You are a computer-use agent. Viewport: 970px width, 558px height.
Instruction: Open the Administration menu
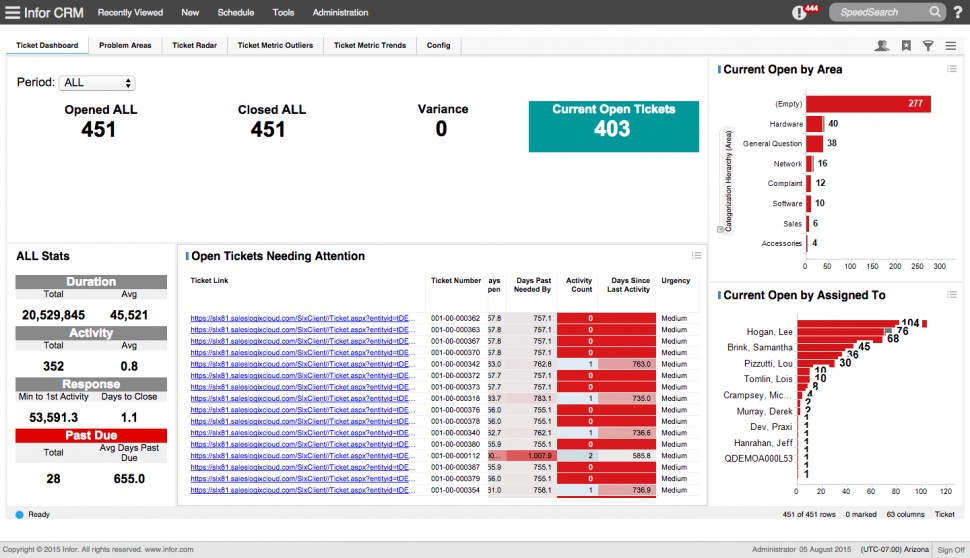[340, 12]
